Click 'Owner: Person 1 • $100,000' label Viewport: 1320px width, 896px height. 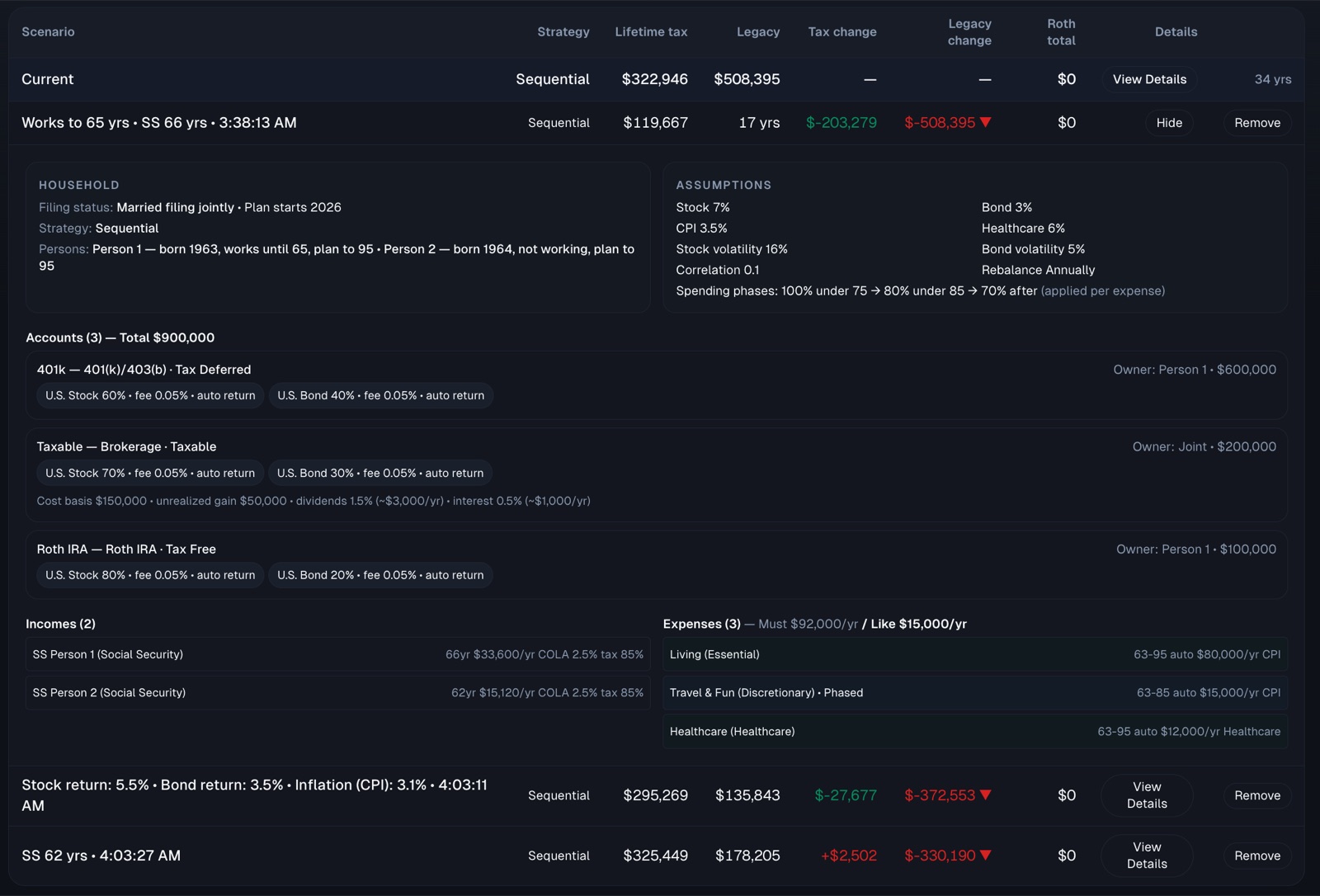point(1195,549)
